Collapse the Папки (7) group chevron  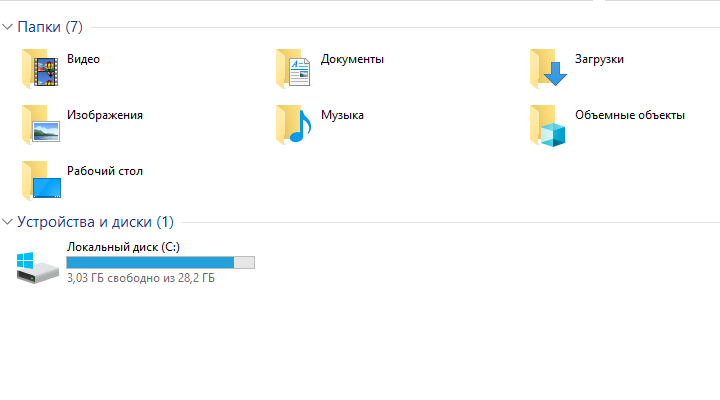coord(7,27)
